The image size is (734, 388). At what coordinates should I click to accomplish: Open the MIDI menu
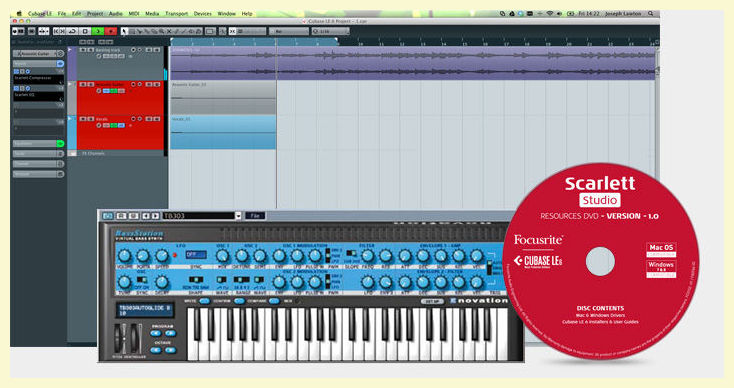(134, 14)
